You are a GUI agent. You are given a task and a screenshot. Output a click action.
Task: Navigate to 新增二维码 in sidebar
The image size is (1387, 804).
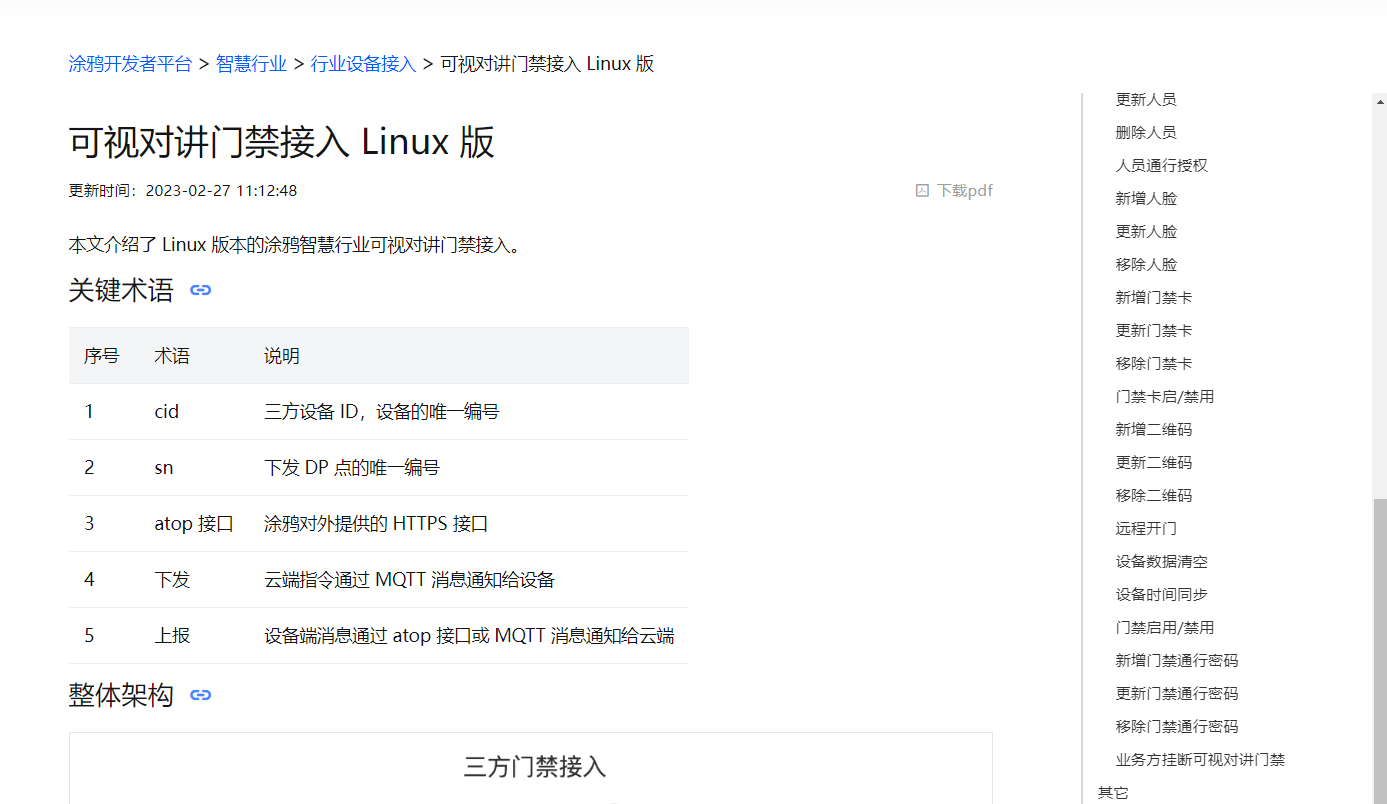tap(1154, 429)
